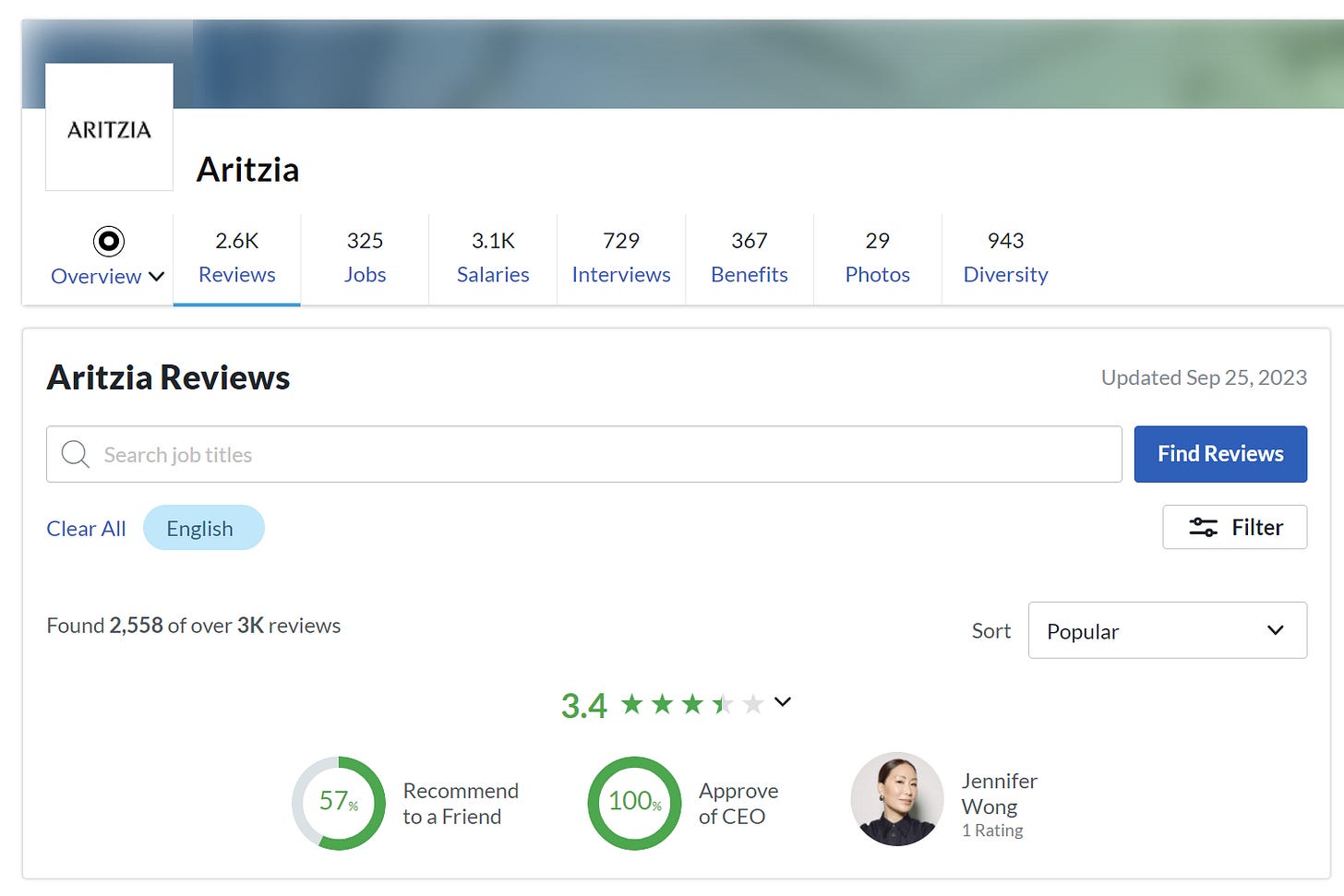Click the Aritzia company name heading
Image resolution: width=1344 pixels, height=896 pixels.
[247, 170]
